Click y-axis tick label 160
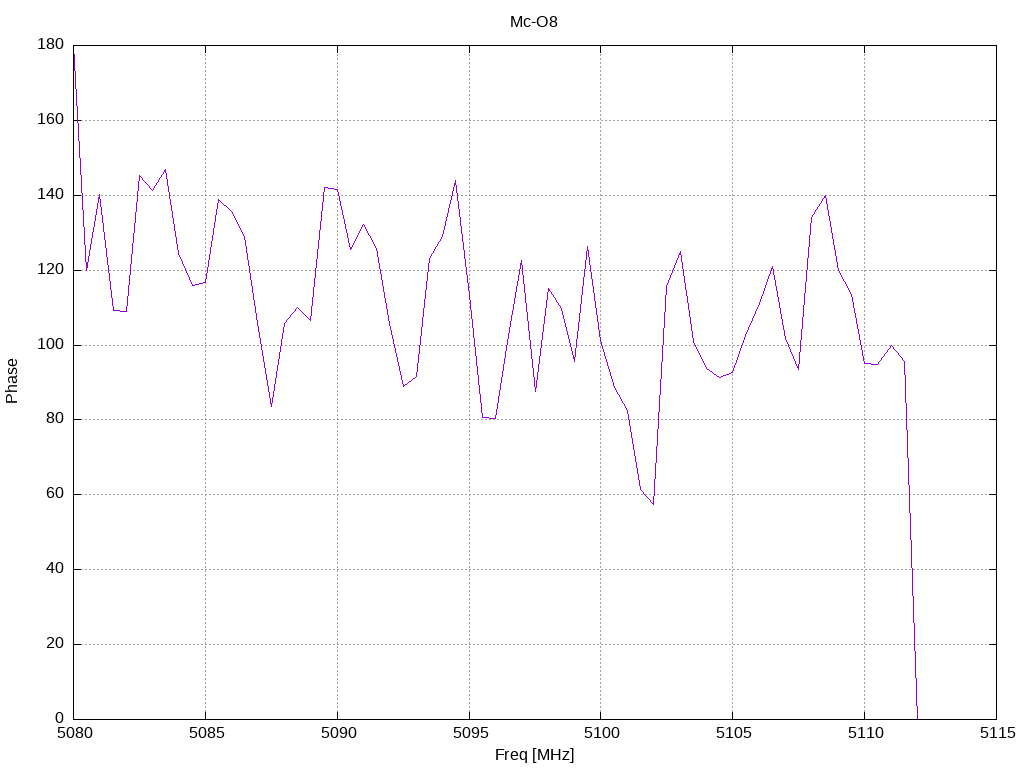 pyautogui.click(x=51, y=120)
